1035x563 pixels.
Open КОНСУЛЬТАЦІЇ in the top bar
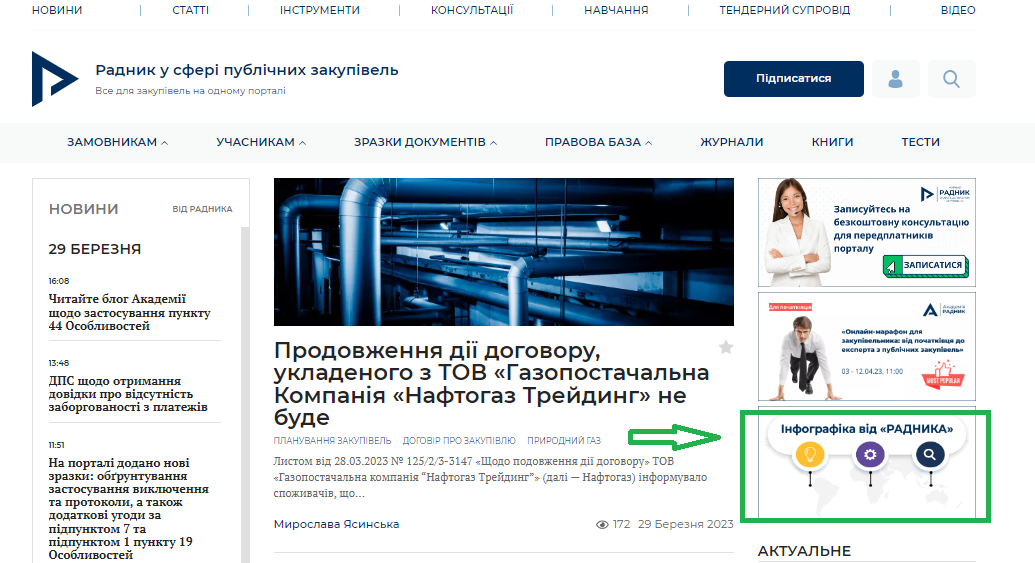point(472,10)
